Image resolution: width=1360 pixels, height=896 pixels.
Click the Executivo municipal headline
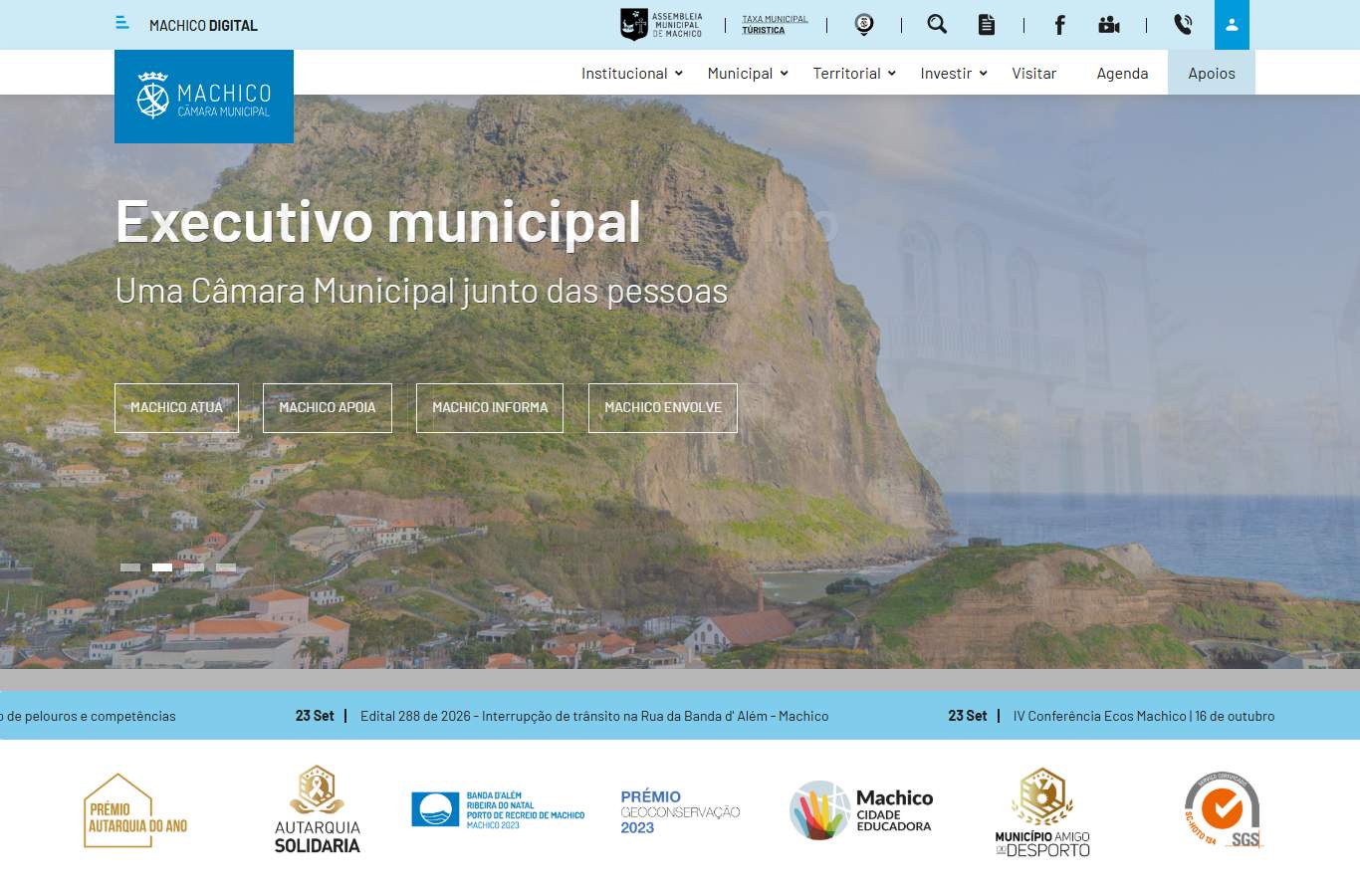(378, 221)
